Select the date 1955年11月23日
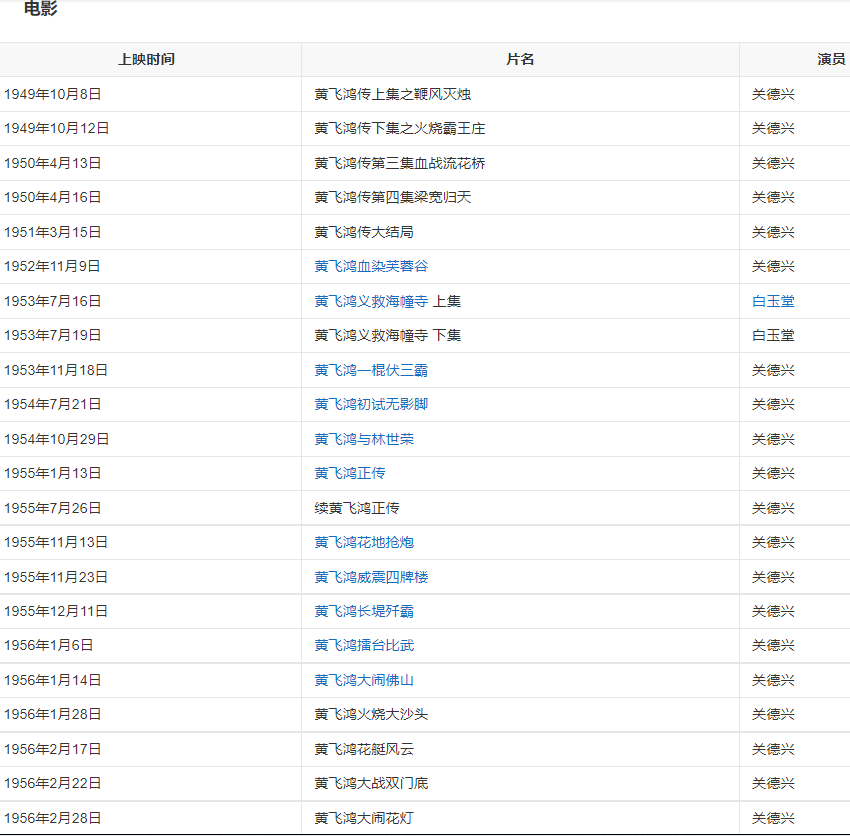The image size is (850, 836). click(56, 577)
